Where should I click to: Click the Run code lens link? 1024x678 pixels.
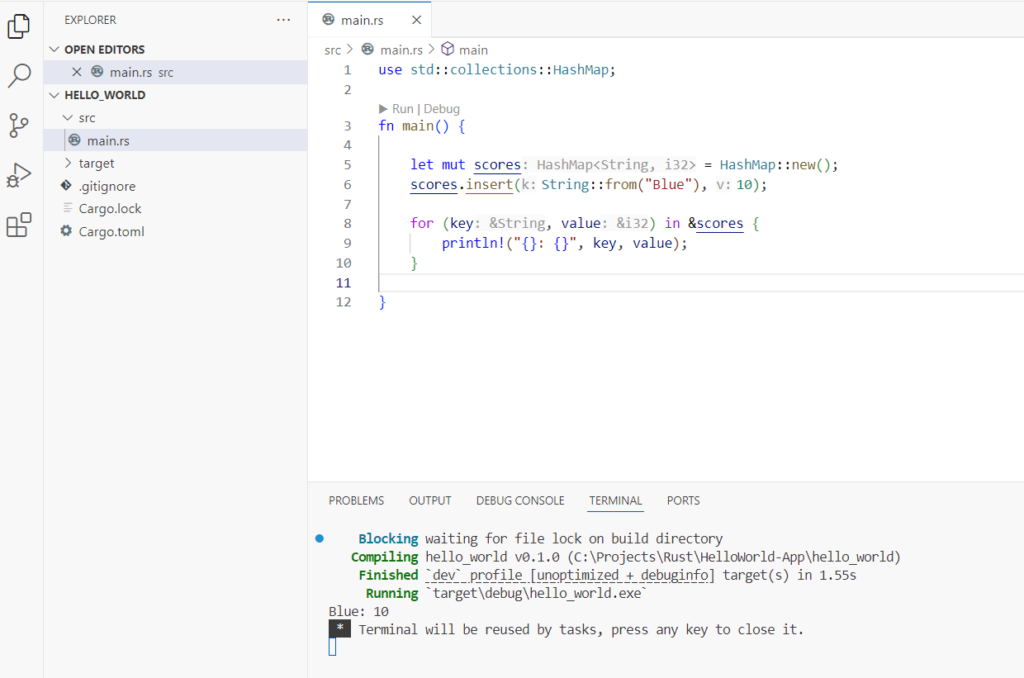[x=403, y=108]
